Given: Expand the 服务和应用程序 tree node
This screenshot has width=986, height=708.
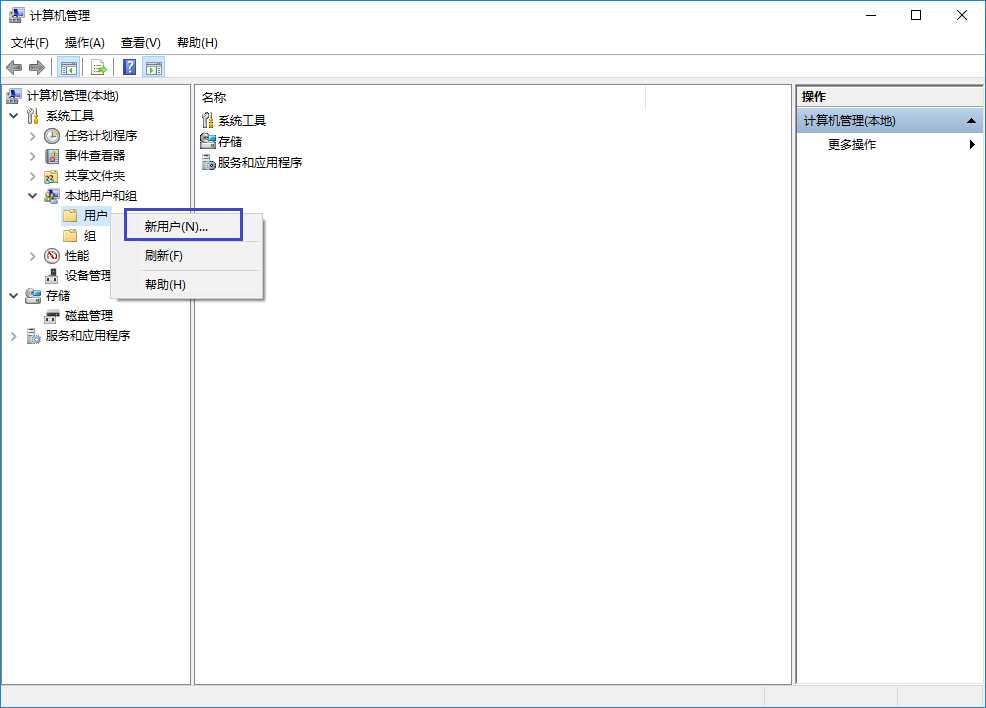Looking at the screenshot, I should coord(14,336).
